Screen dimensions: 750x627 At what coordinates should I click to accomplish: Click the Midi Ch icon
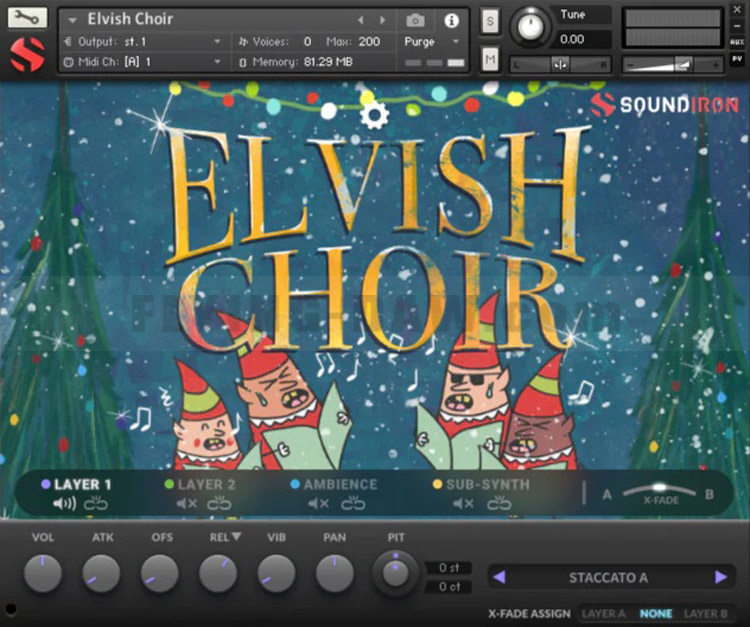pyautogui.click(x=68, y=62)
